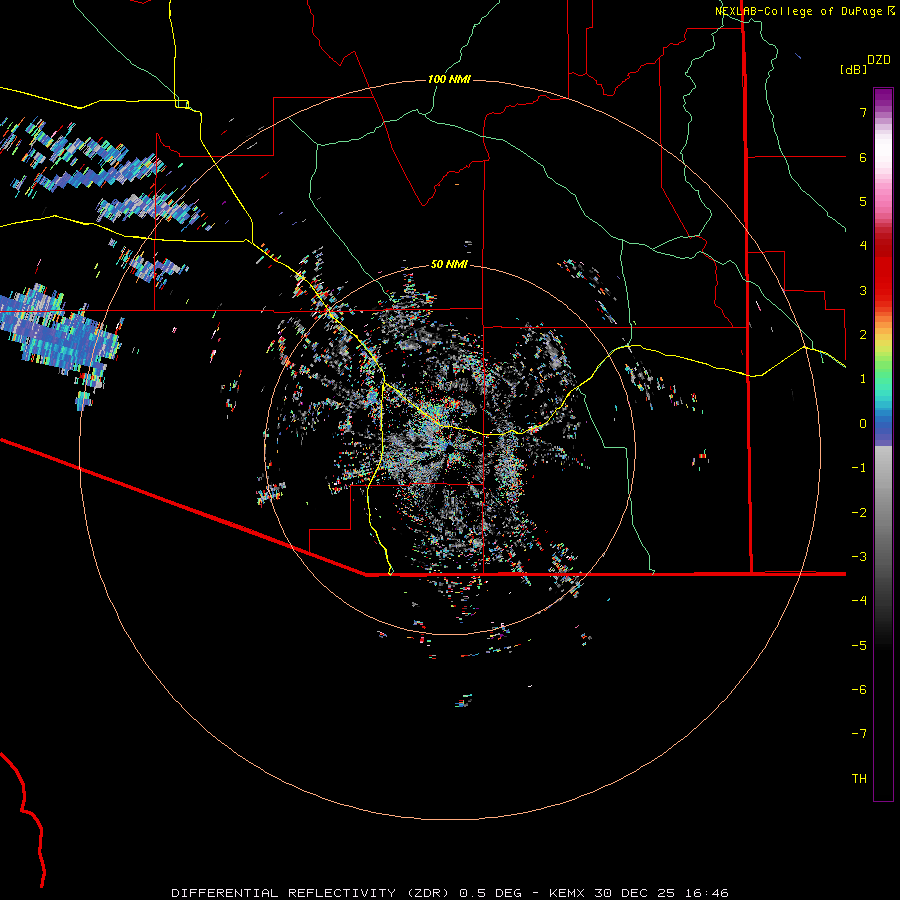Click the 6 value on the color scale
This screenshot has width=900, height=900.
click(x=863, y=157)
